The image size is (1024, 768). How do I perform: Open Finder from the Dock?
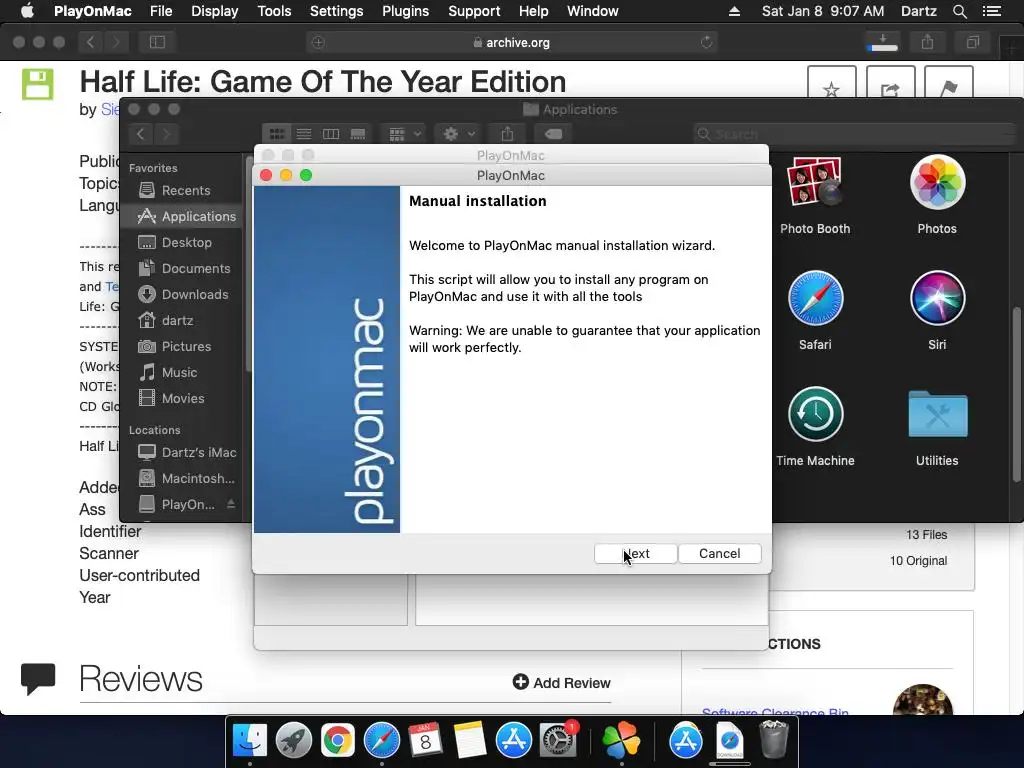pyautogui.click(x=250, y=740)
